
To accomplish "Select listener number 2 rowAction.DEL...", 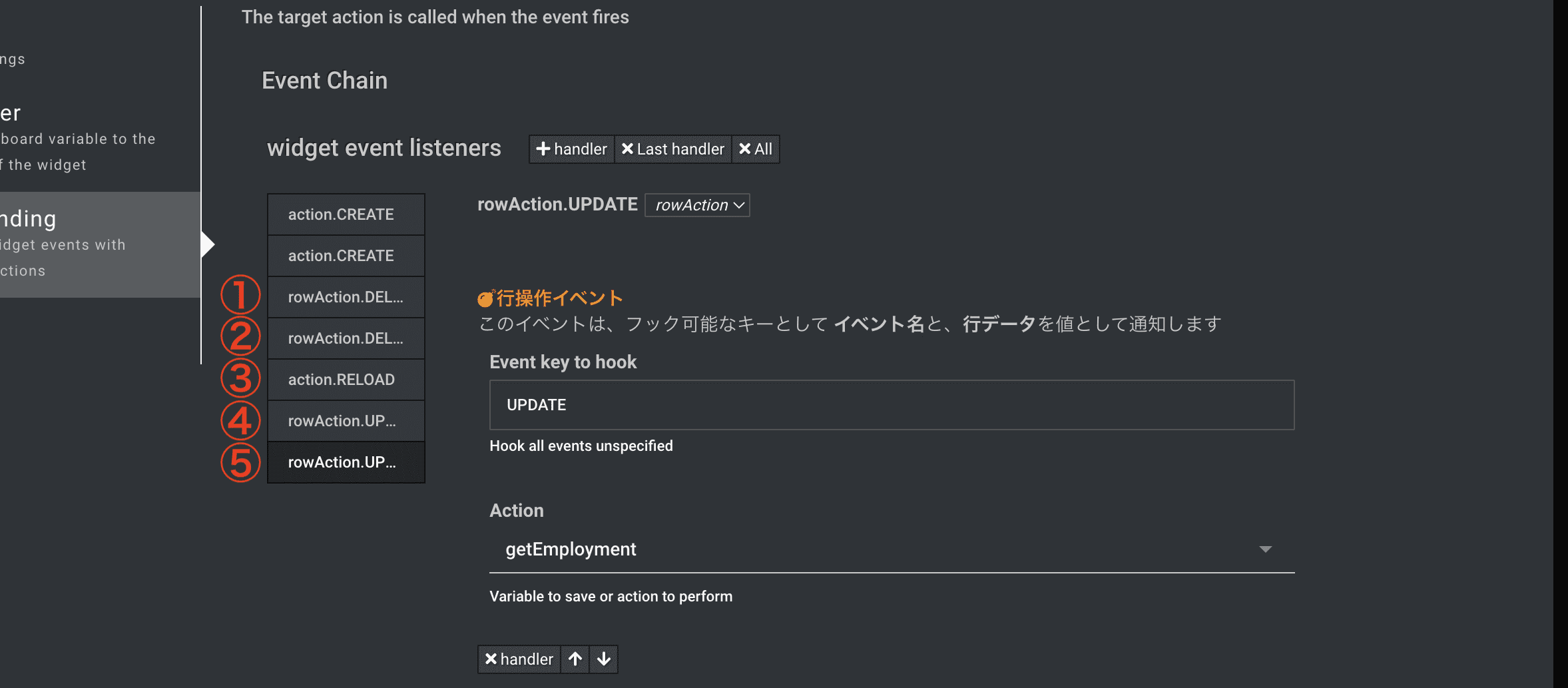I will [x=346, y=338].
